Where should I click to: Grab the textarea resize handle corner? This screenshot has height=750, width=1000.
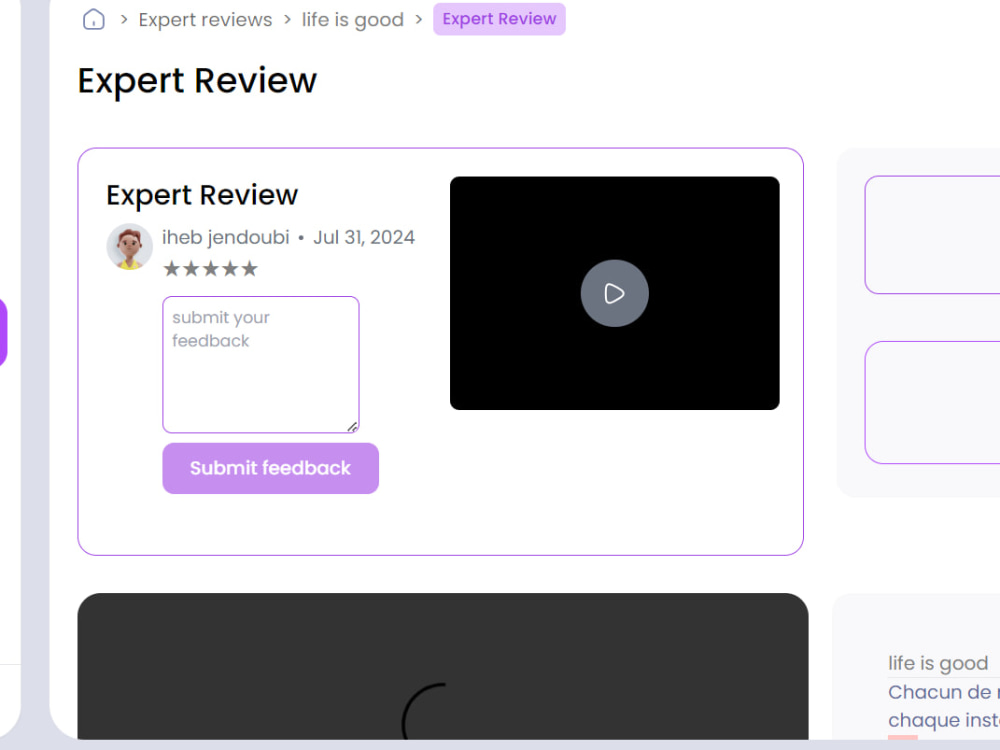(x=352, y=427)
